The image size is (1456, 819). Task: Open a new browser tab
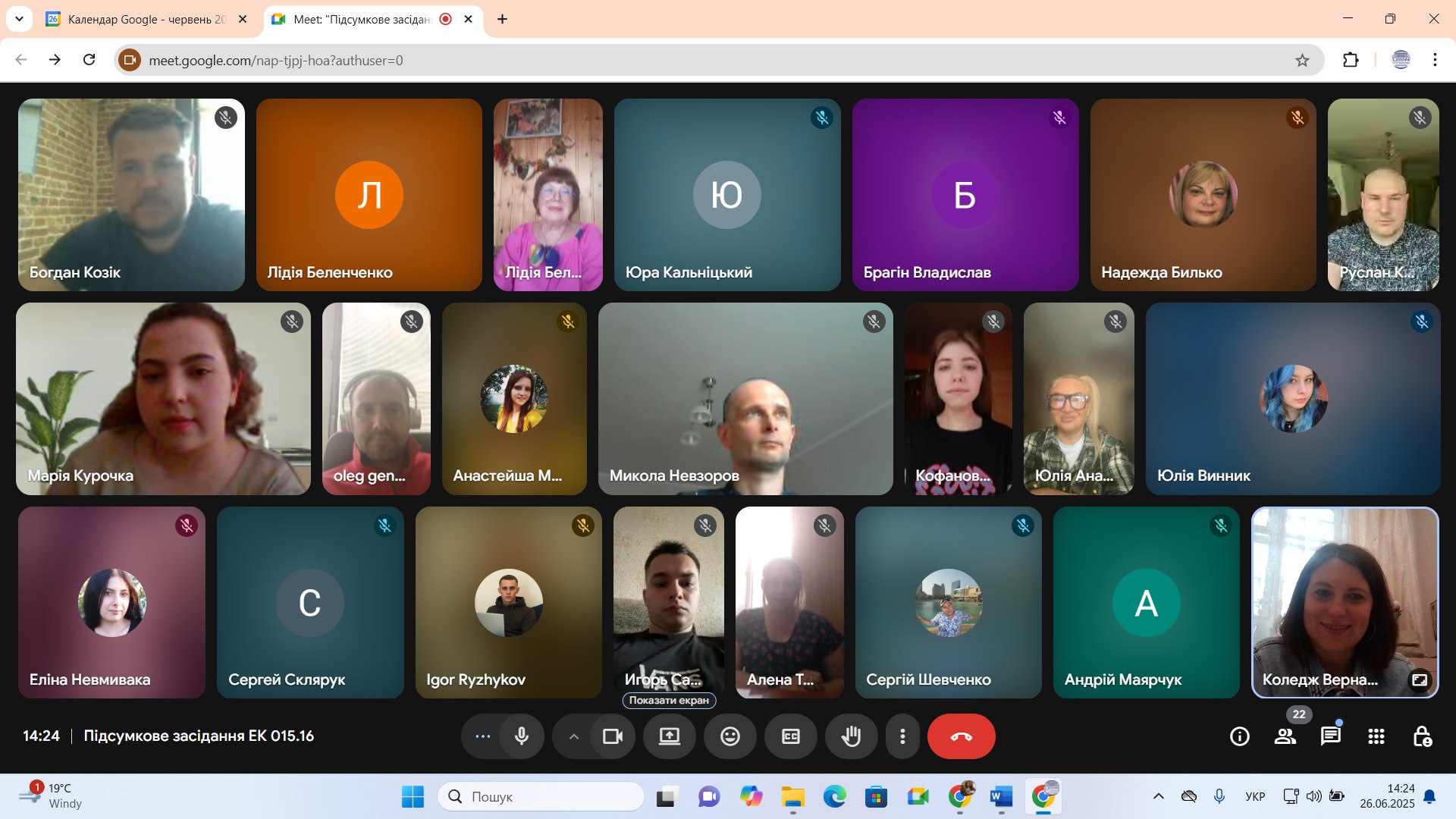502,19
